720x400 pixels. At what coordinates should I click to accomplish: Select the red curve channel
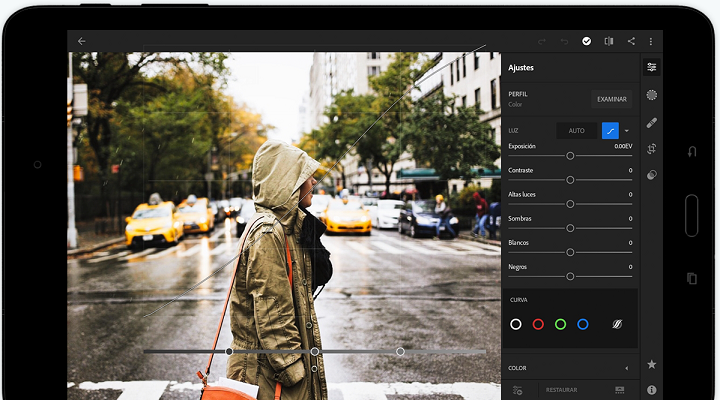click(x=538, y=324)
